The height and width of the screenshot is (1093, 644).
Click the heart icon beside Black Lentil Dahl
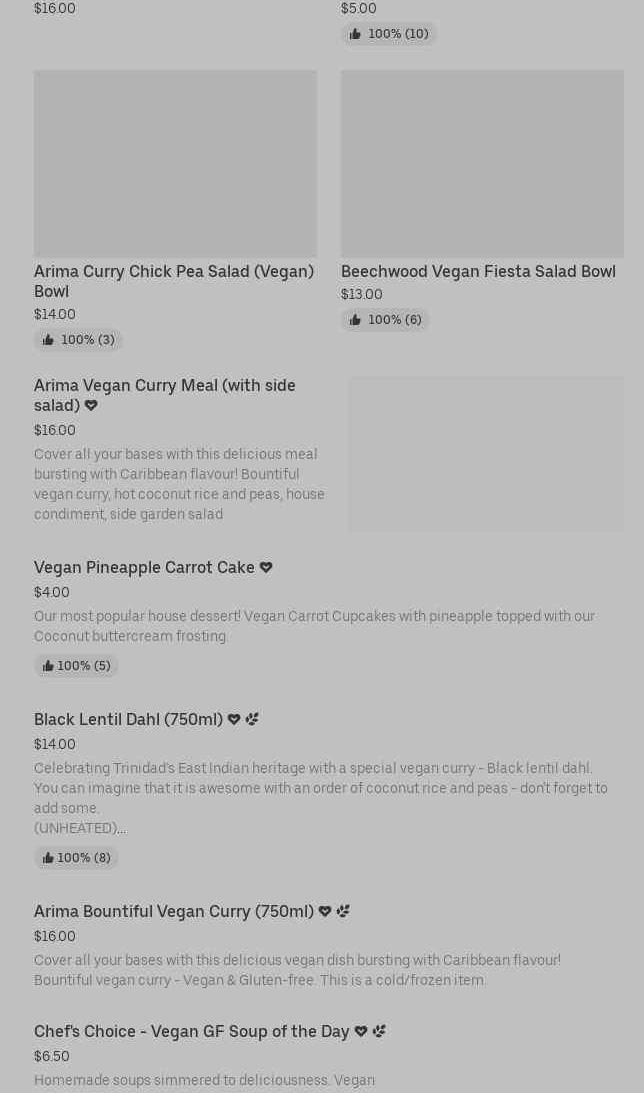234,719
